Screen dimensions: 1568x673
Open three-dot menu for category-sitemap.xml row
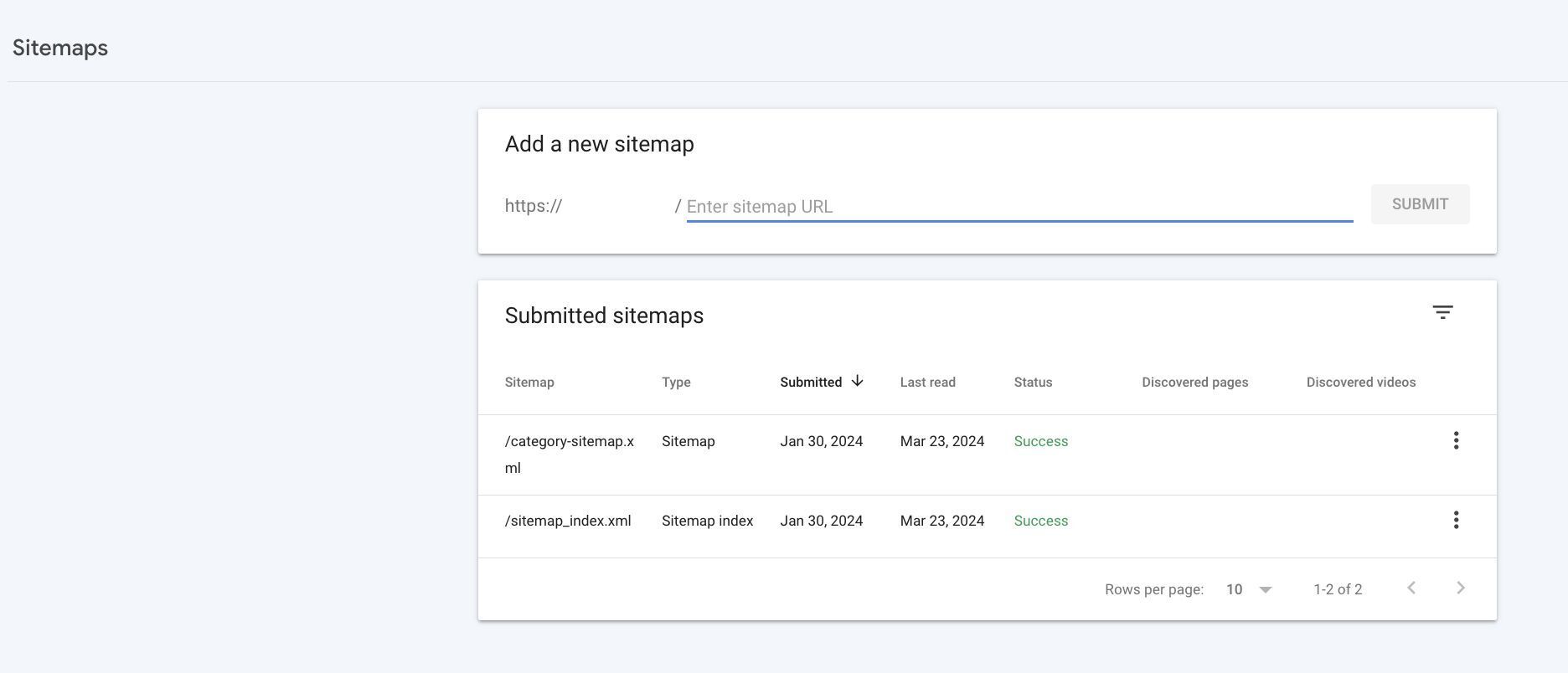click(1456, 441)
